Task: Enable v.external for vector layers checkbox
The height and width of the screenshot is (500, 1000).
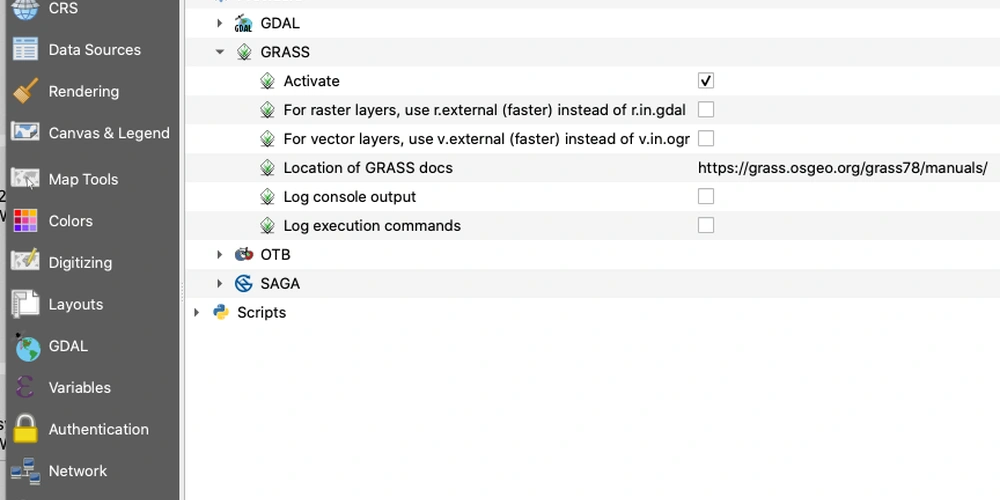Action: (x=705, y=138)
